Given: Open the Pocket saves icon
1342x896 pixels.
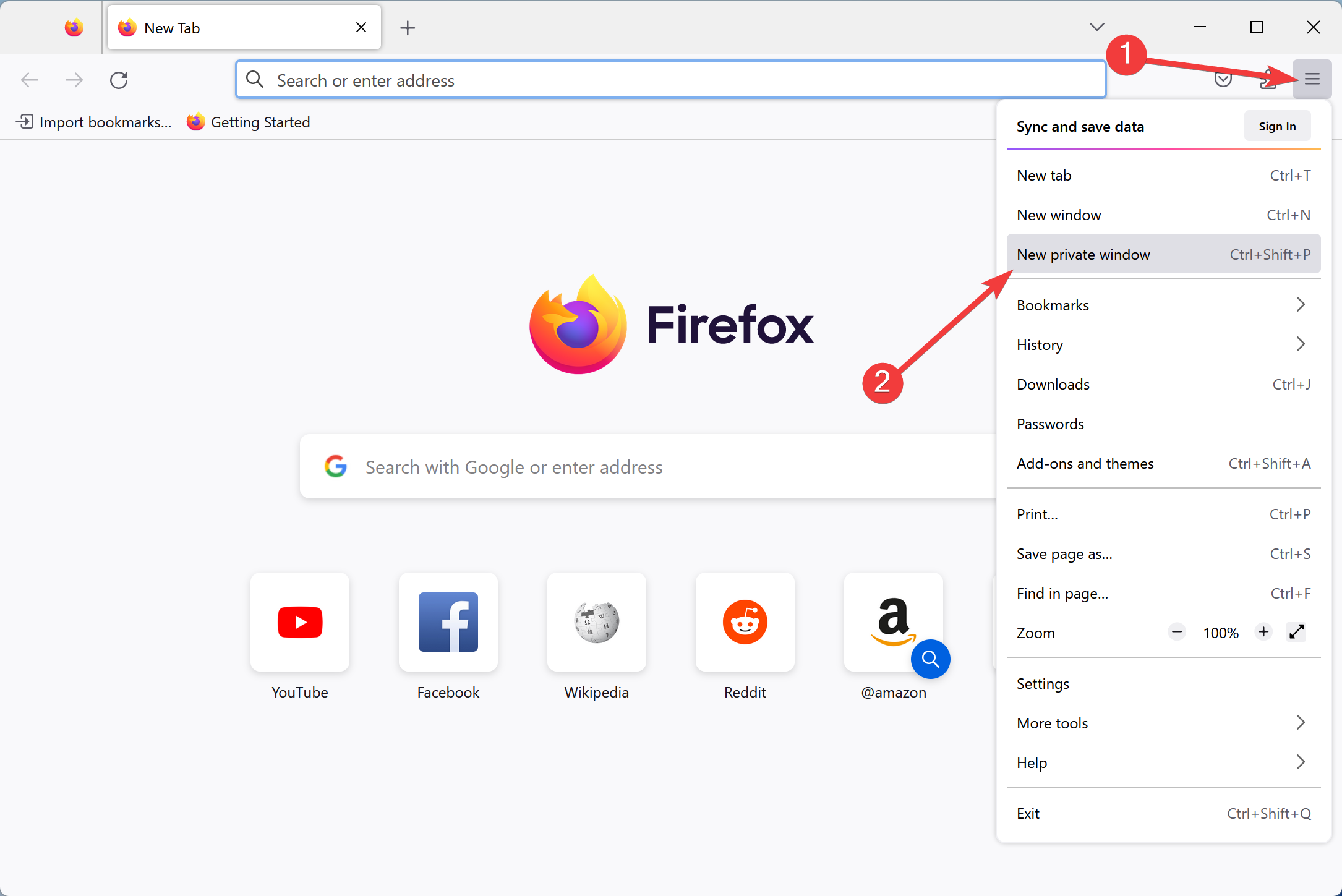Looking at the screenshot, I should pos(1223,79).
